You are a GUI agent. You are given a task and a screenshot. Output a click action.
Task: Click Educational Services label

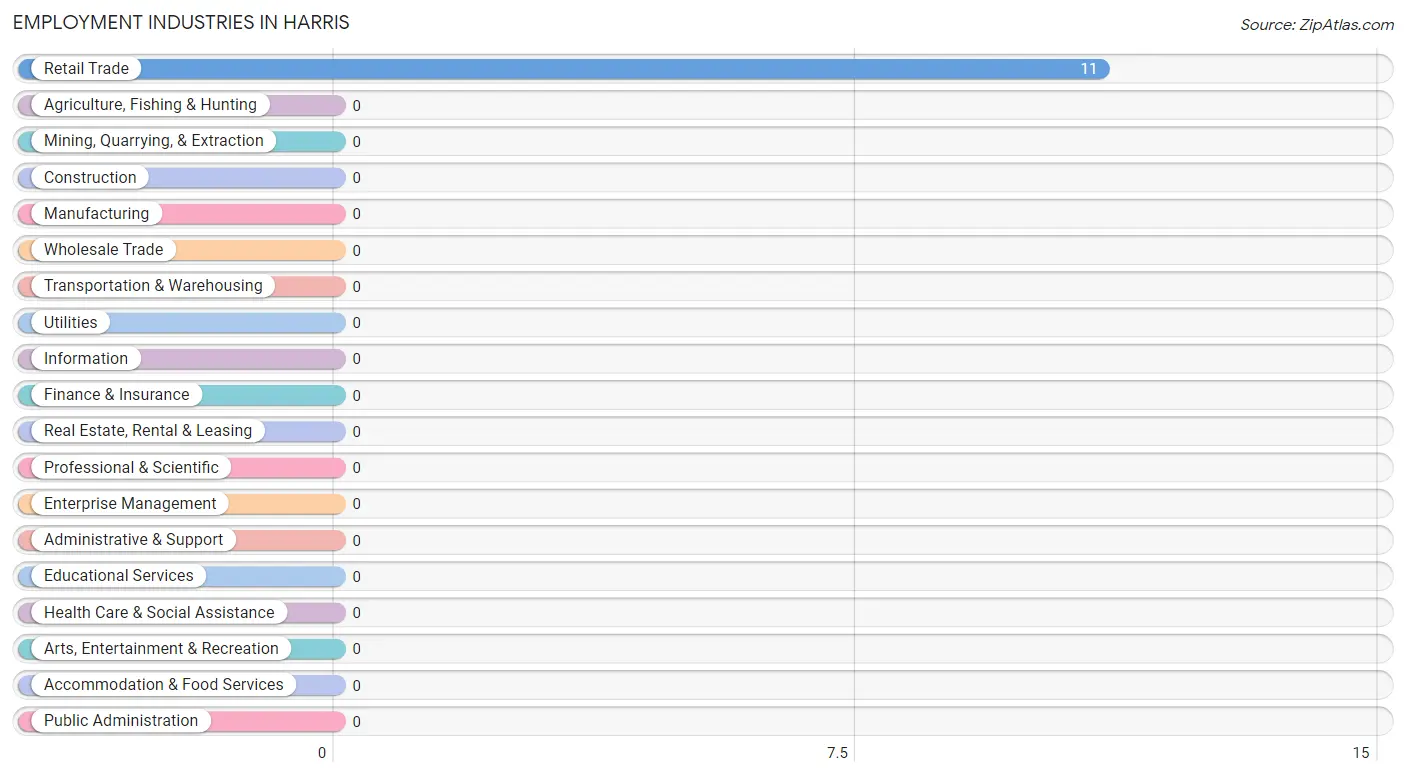click(x=119, y=576)
